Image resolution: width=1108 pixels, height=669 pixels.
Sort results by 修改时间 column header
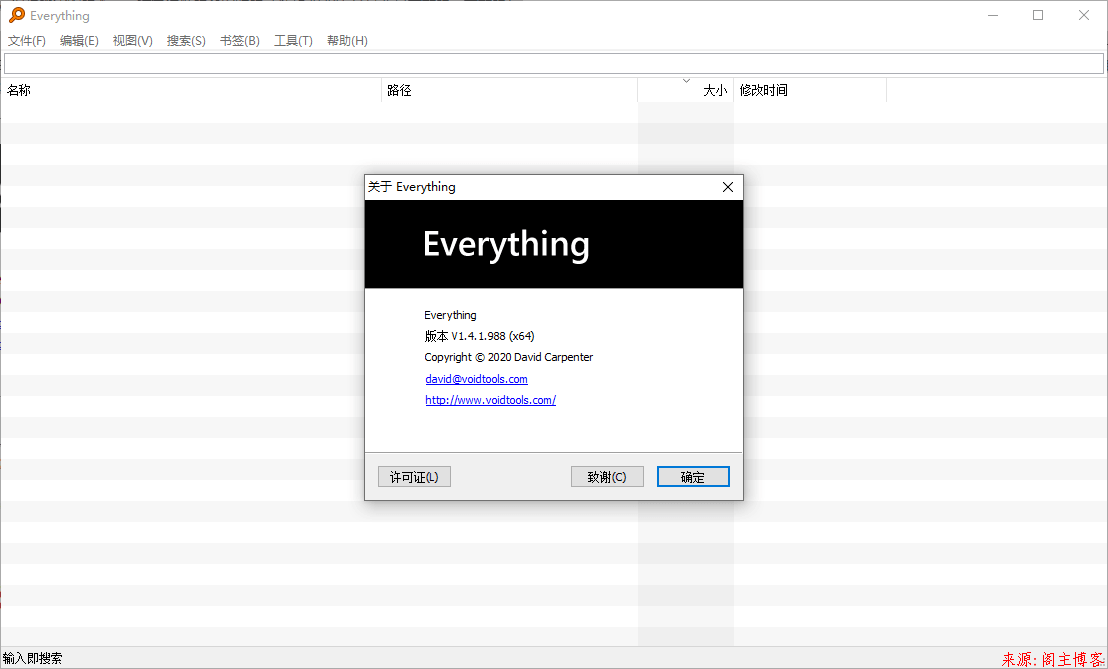tap(810, 90)
